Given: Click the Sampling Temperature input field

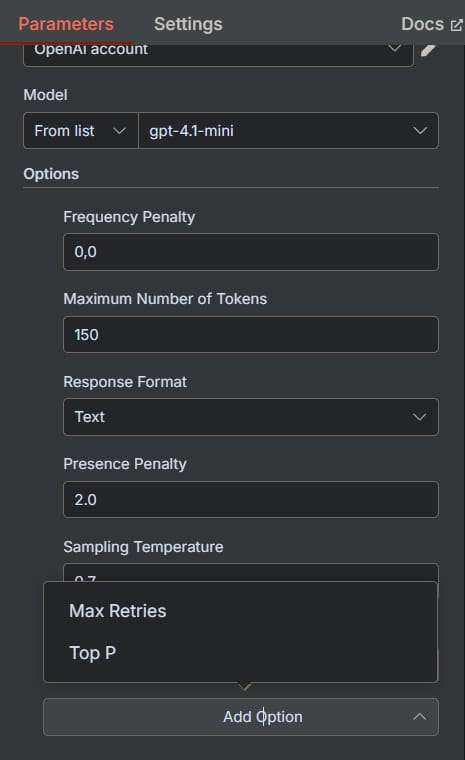Looking at the screenshot, I should [251, 572].
